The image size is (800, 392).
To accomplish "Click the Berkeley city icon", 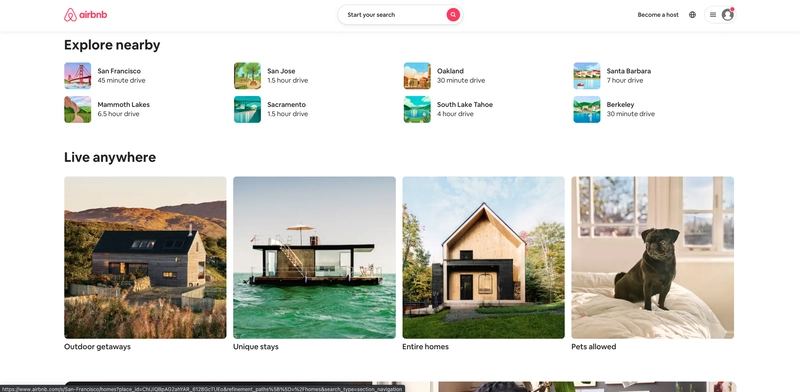I will (x=587, y=109).
